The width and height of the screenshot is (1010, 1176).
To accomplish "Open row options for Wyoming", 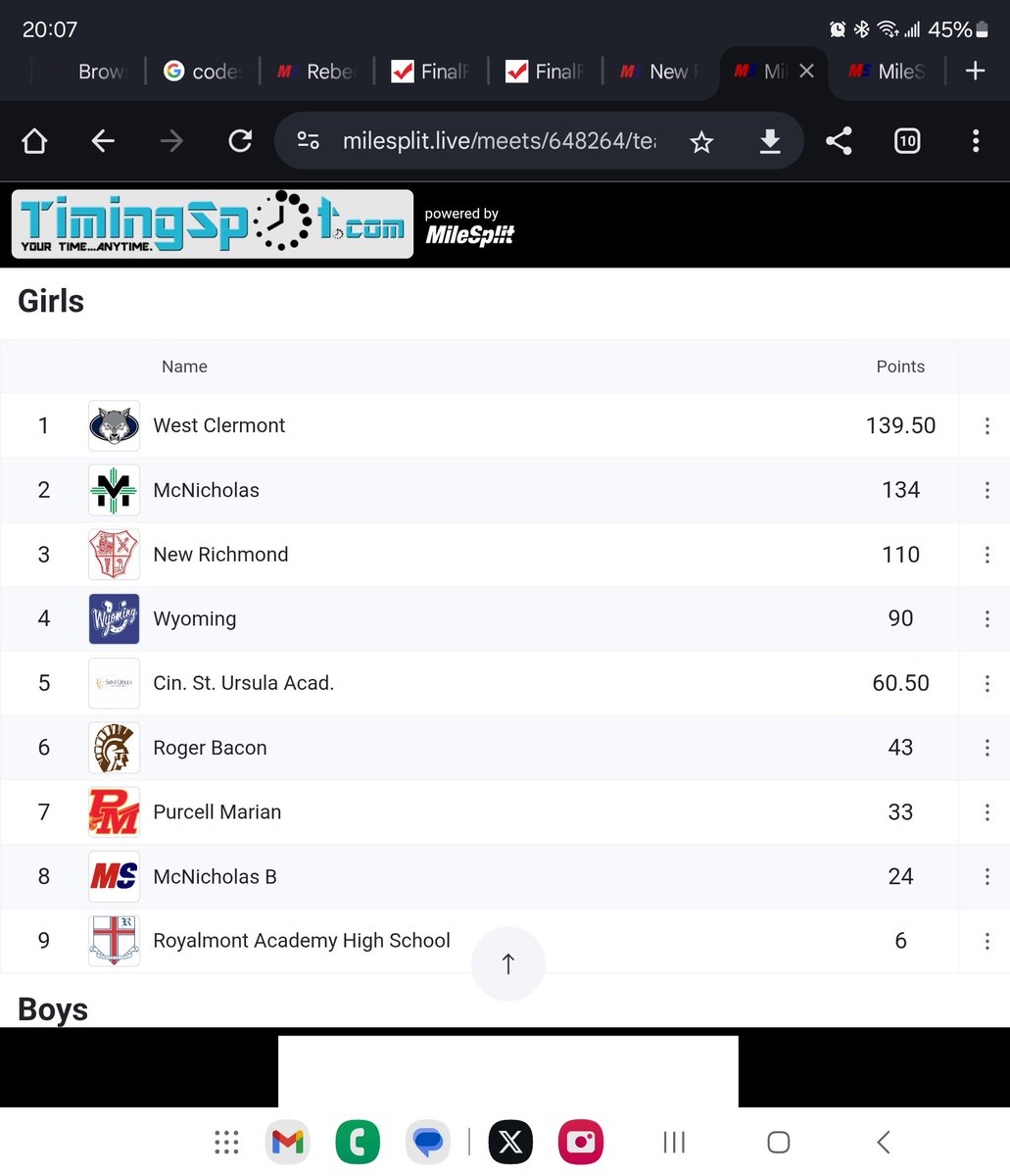I will pos(986,618).
